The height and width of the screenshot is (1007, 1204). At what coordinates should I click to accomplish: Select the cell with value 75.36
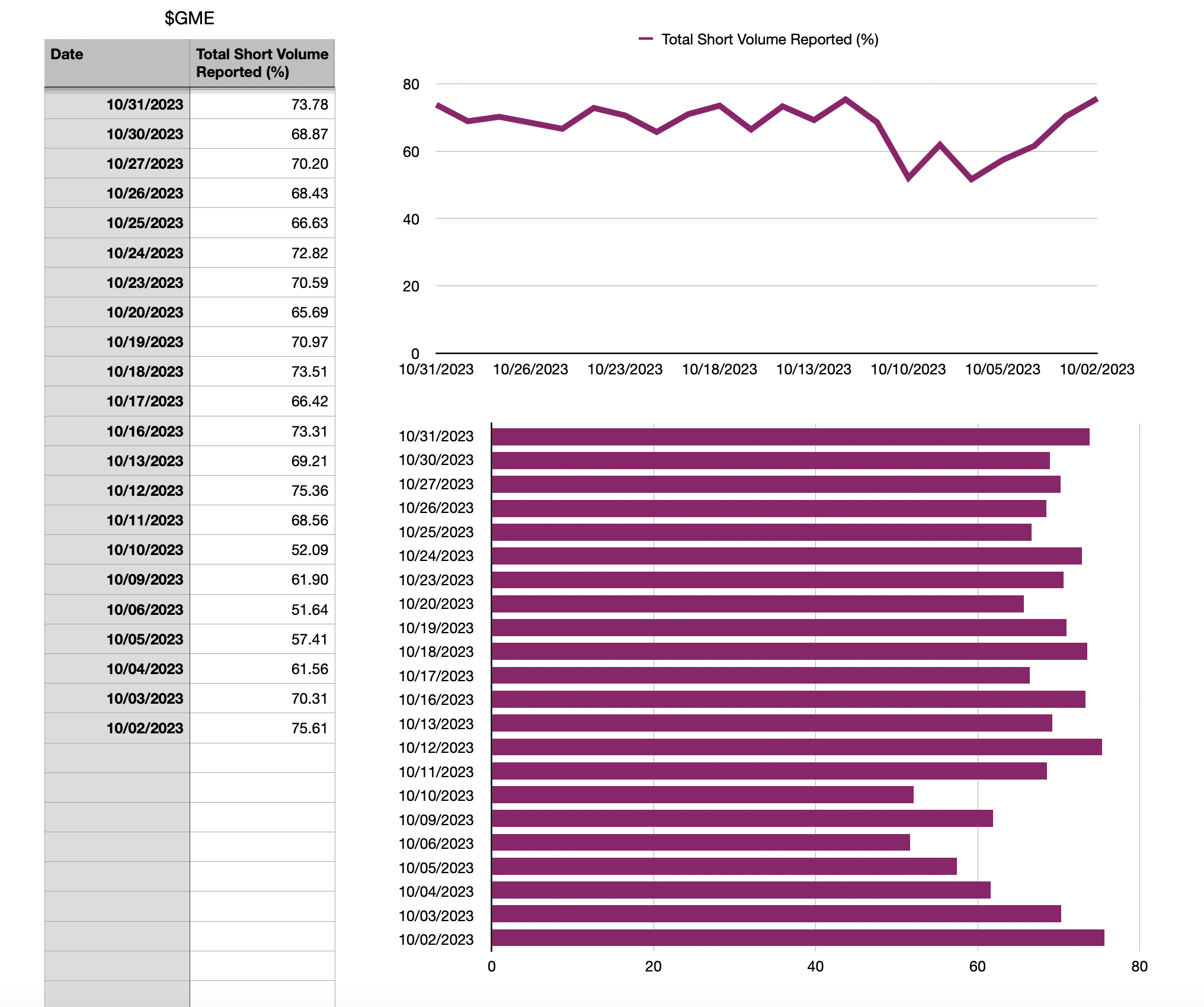tap(262, 490)
